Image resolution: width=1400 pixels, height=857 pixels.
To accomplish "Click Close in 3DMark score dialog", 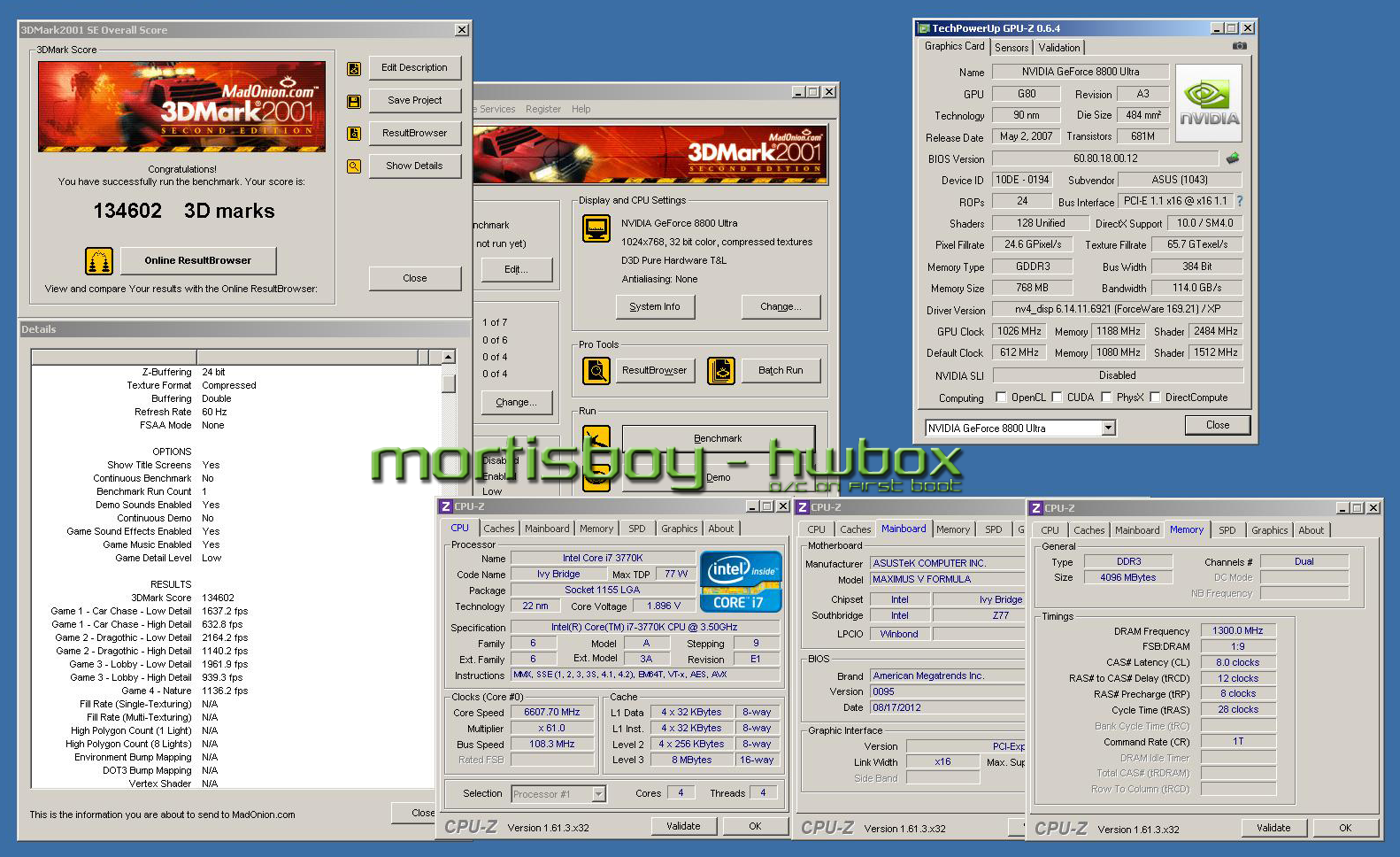I will [415, 278].
